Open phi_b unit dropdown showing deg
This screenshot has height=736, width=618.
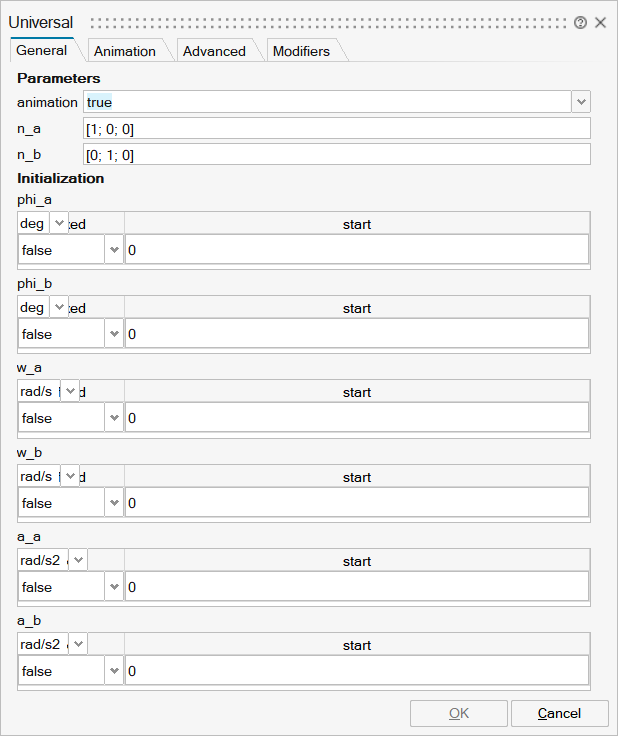click(x=59, y=307)
